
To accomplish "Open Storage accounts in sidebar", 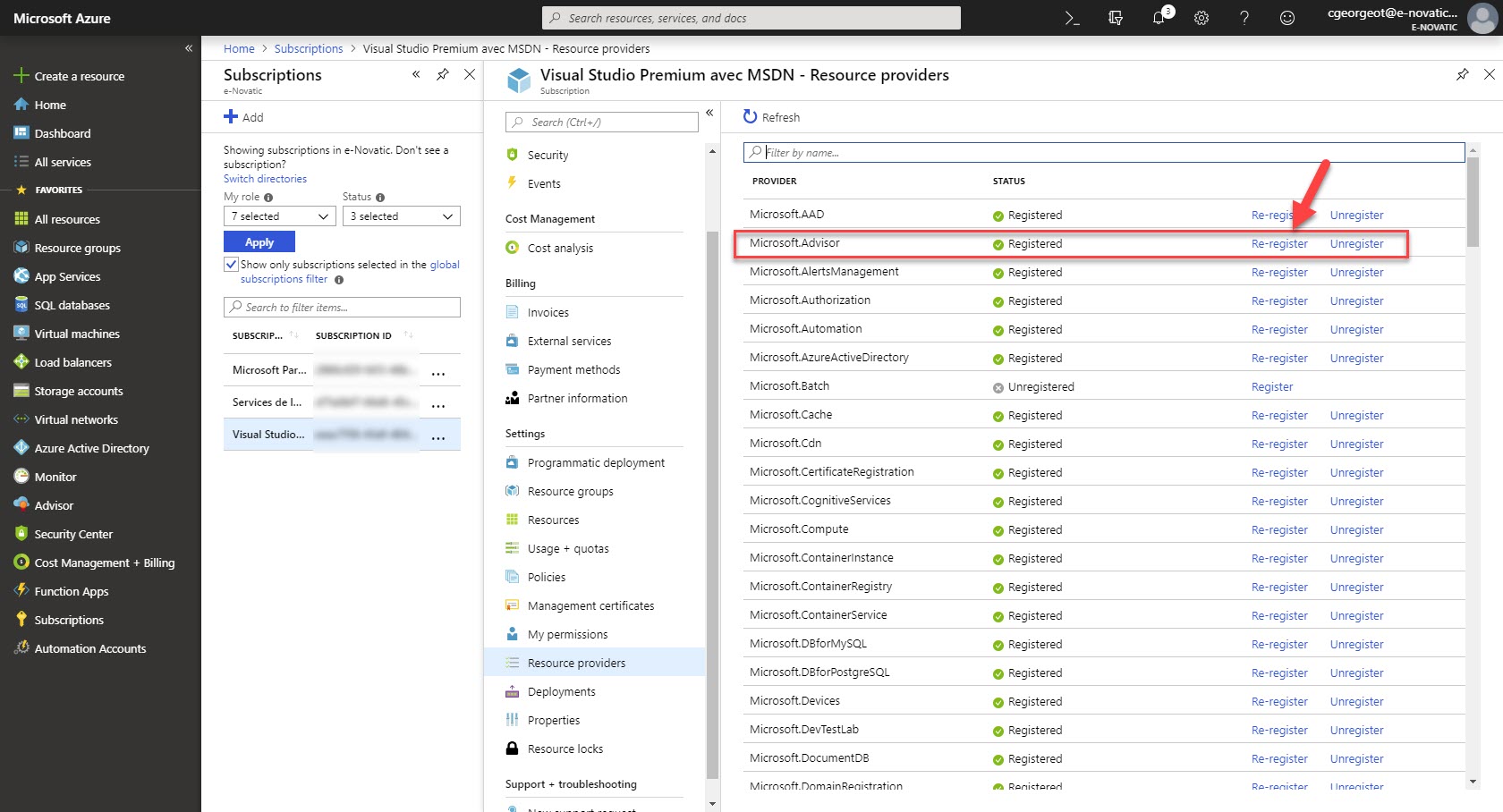I will [x=79, y=391].
